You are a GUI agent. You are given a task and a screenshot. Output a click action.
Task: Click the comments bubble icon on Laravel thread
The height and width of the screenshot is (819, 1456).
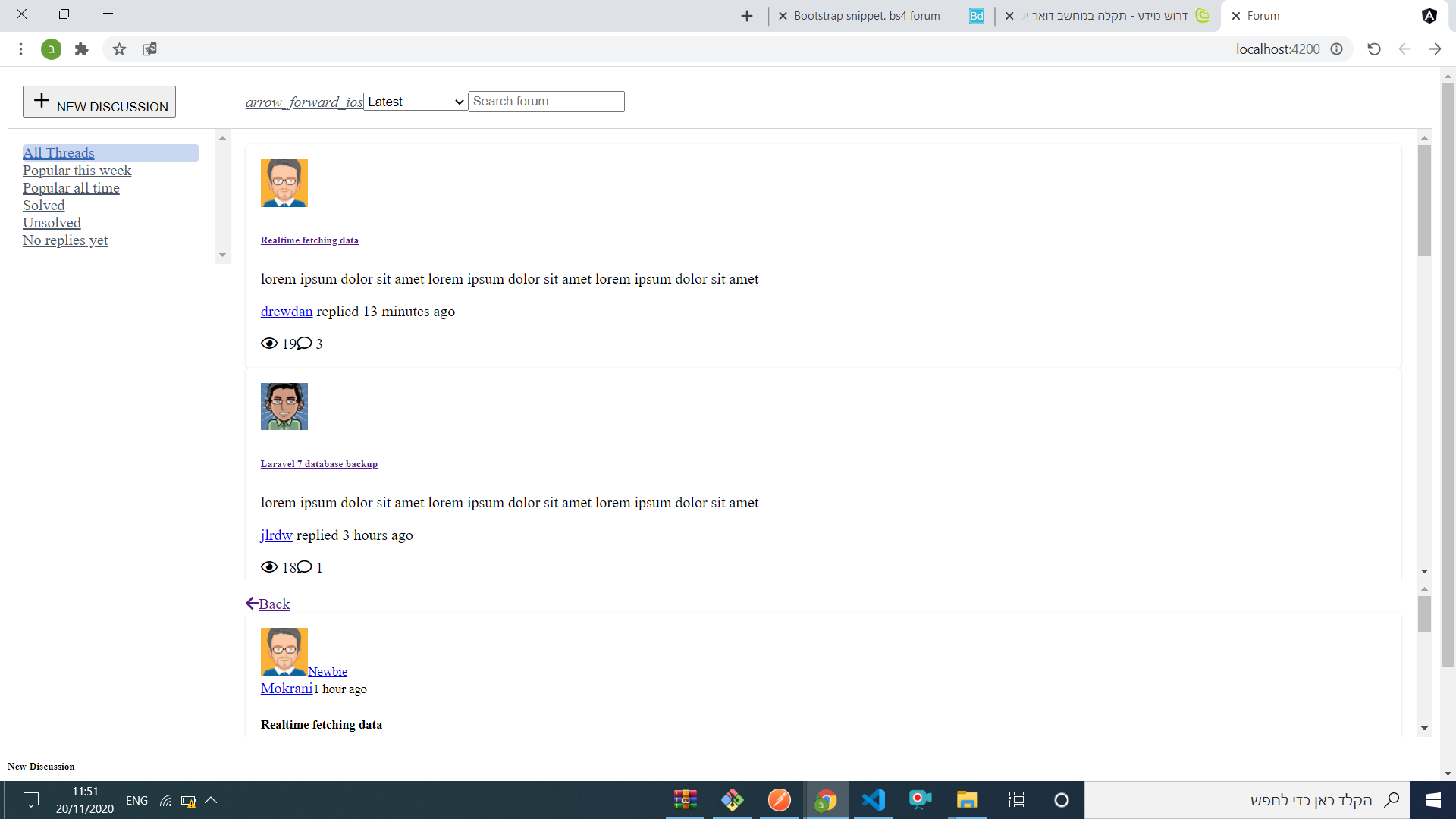tap(304, 567)
